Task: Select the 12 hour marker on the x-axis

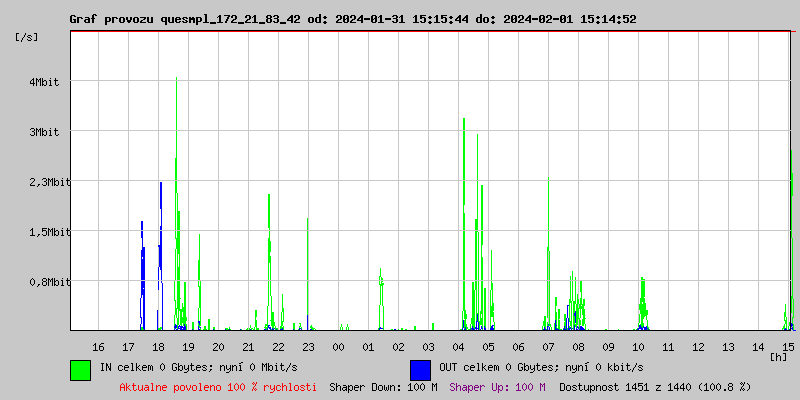Action: click(698, 346)
